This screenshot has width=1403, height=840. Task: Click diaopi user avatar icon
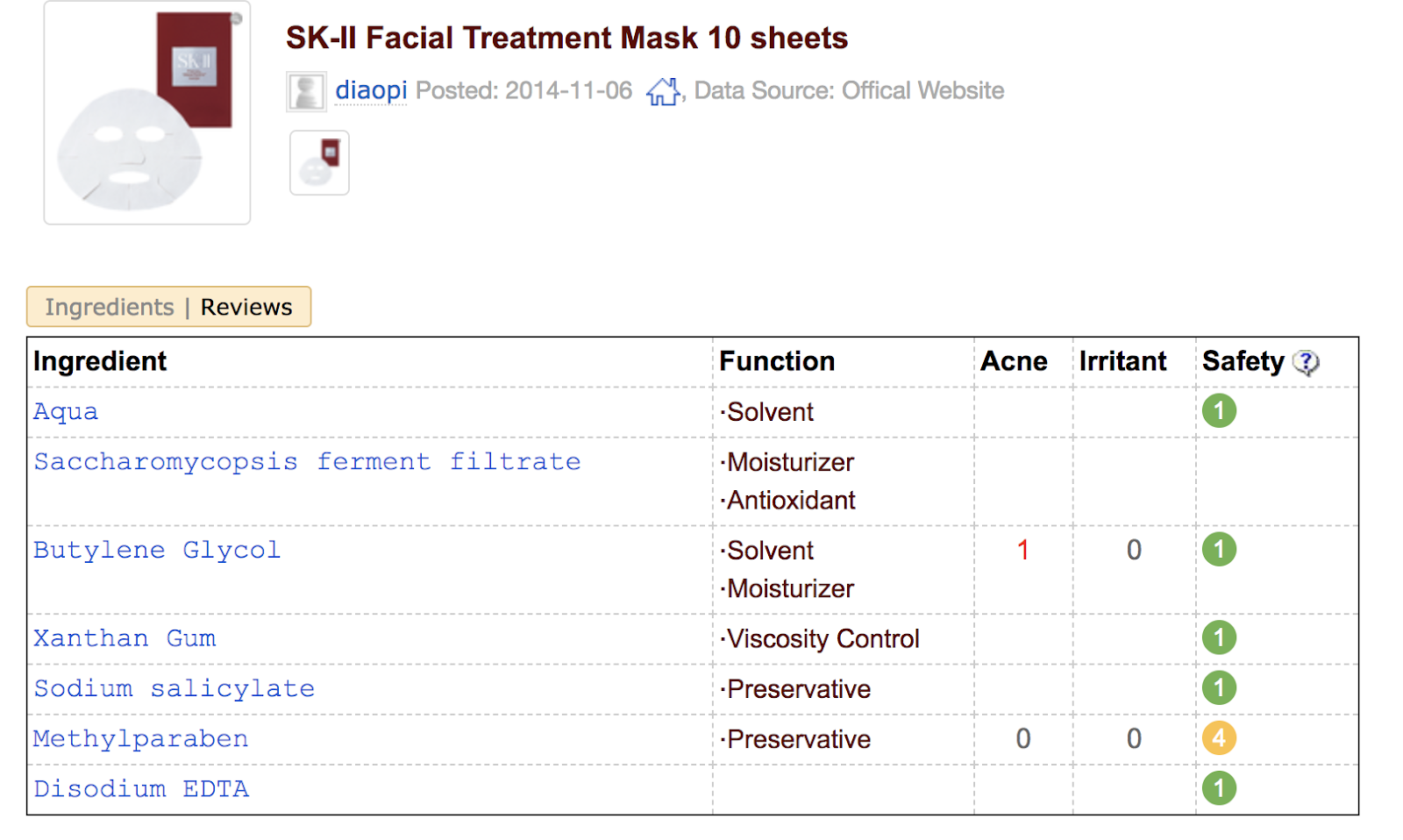(306, 91)
